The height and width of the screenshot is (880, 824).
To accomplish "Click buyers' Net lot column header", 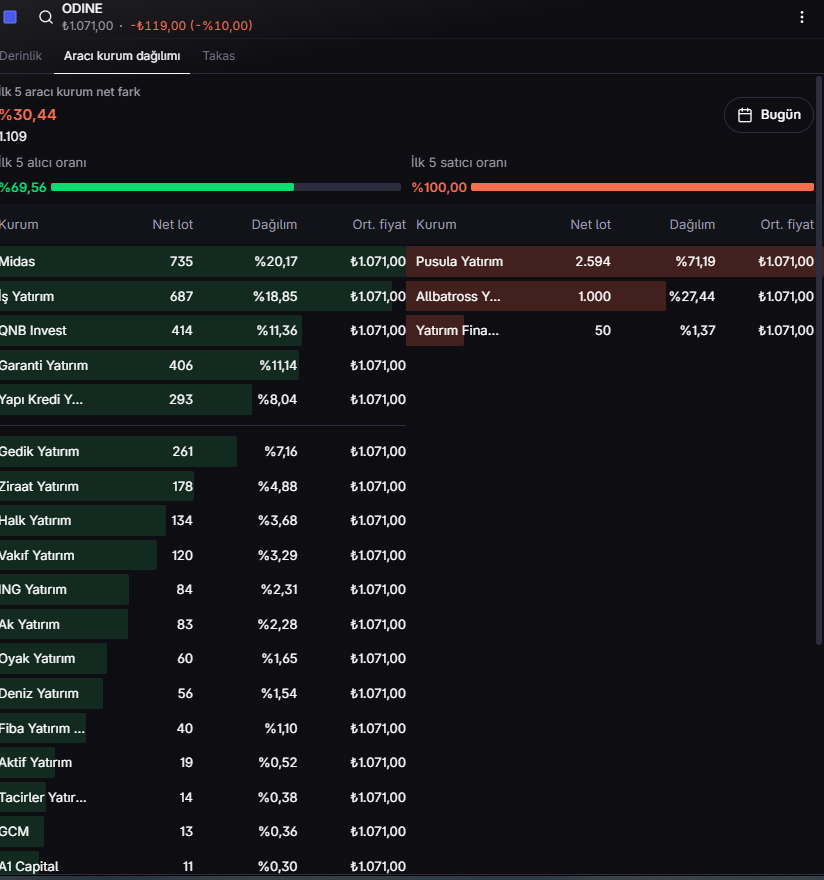I will click(x=172, y=224).
